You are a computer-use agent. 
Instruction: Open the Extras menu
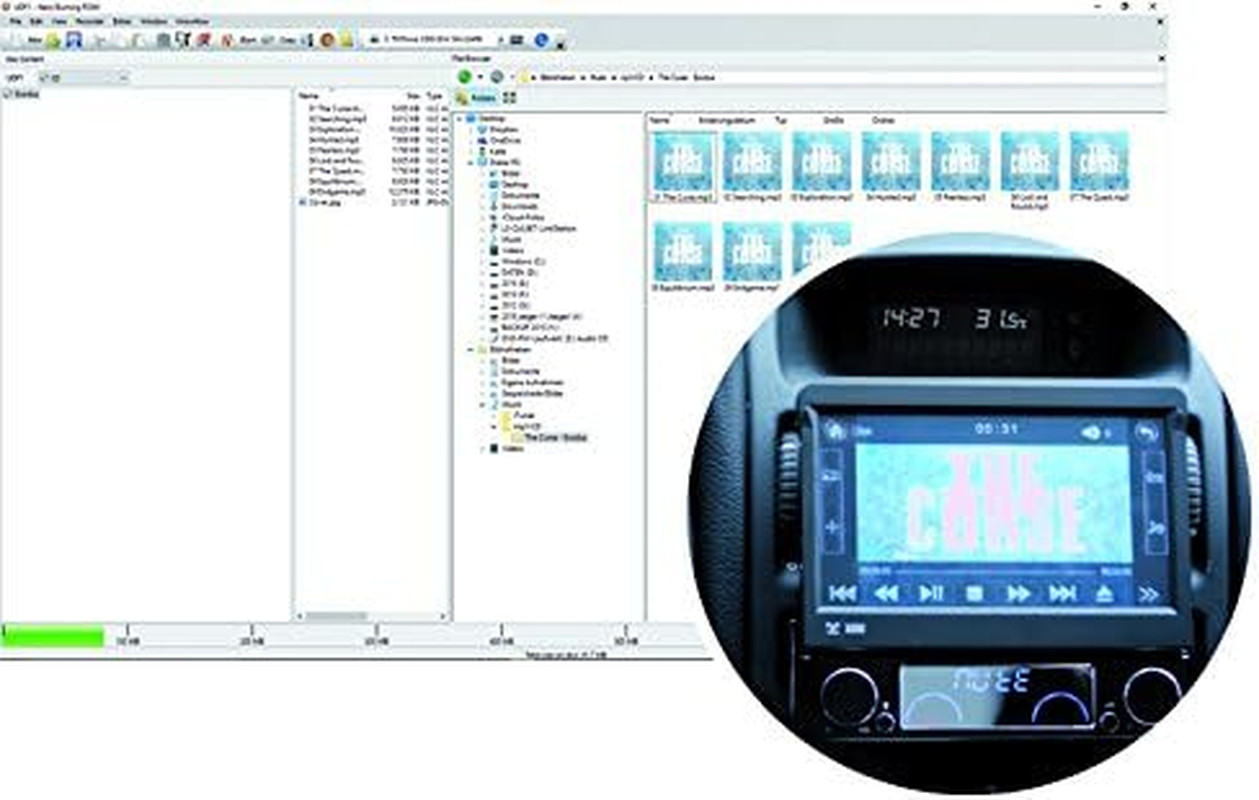coord(121,21)
